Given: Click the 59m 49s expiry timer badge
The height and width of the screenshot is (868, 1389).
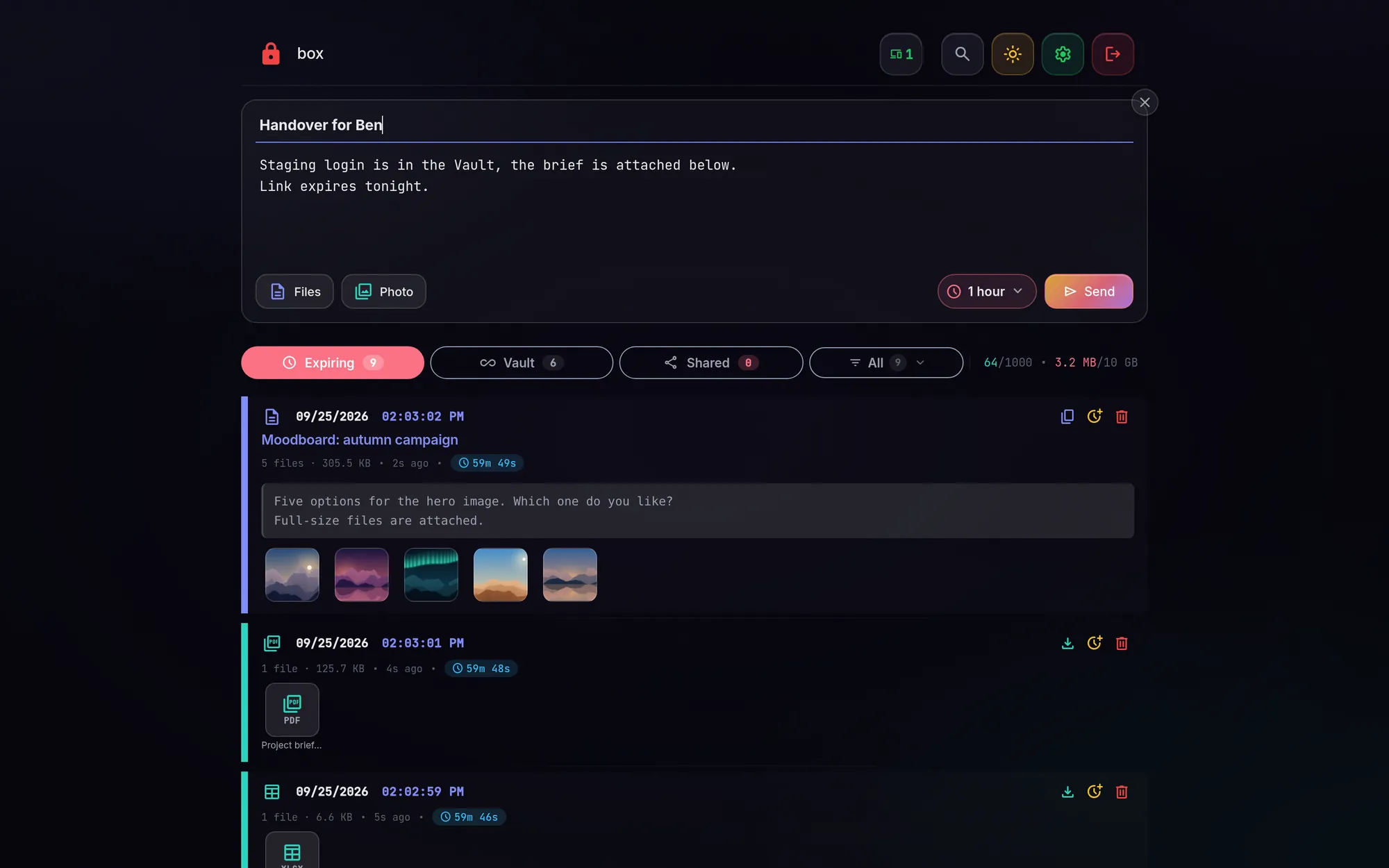Looking at the screenshot, I should (487, 463).
